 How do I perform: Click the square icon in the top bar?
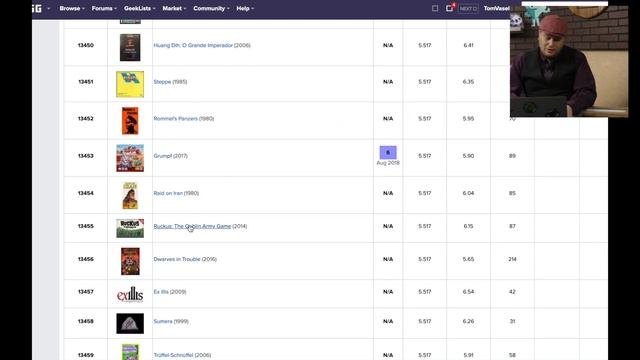click(435, 8)
